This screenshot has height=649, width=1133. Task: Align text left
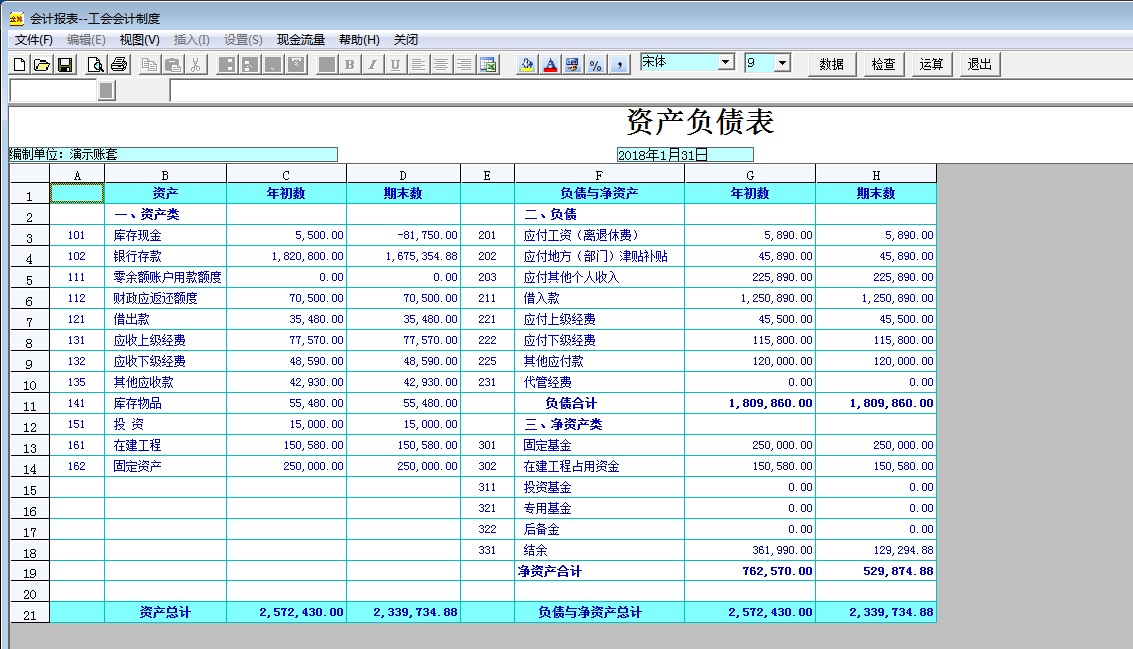[418, 64]
